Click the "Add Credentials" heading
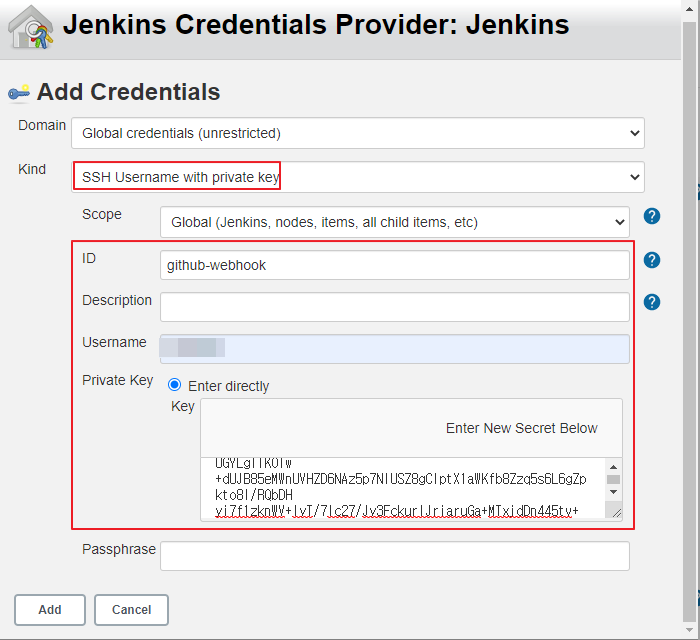700x640 pixels. pyautogui.click(x=128, y=92)
